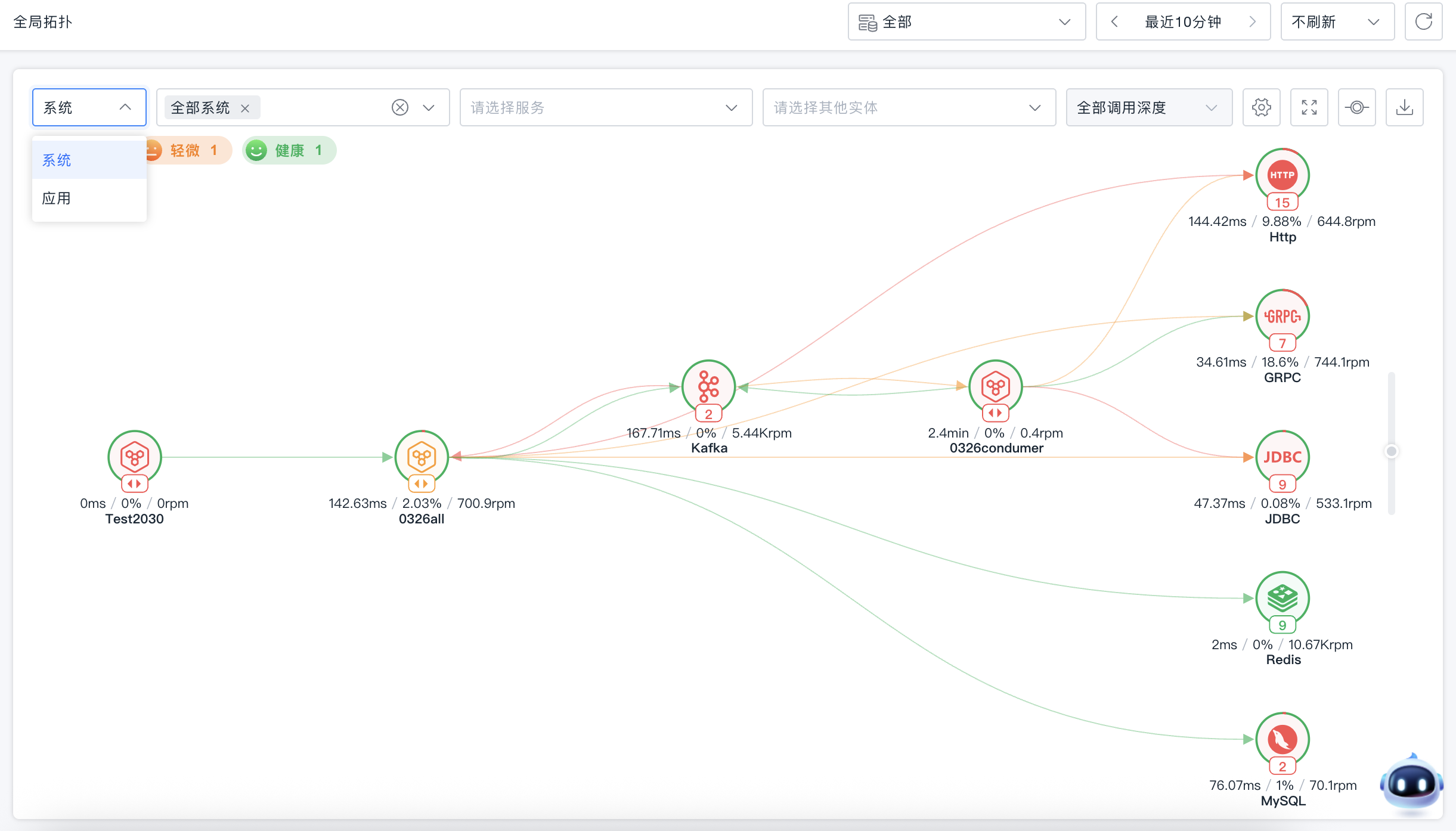Viewport: 1456px width, 831px height.
Task: Go to previous time range arrow
Action: 1114,22
